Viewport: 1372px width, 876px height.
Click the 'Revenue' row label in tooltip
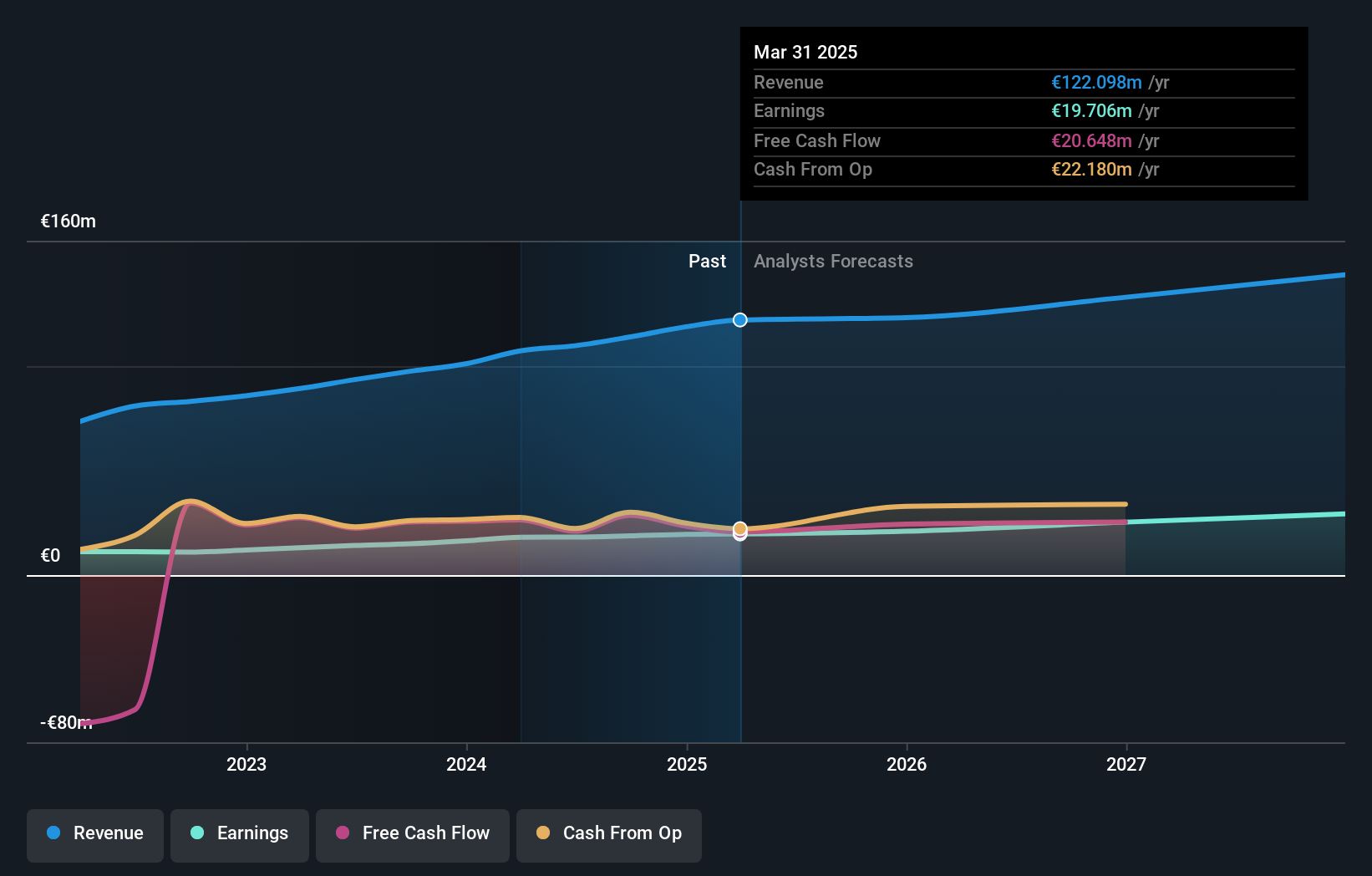pyautogui.click(x=789, y=83)
